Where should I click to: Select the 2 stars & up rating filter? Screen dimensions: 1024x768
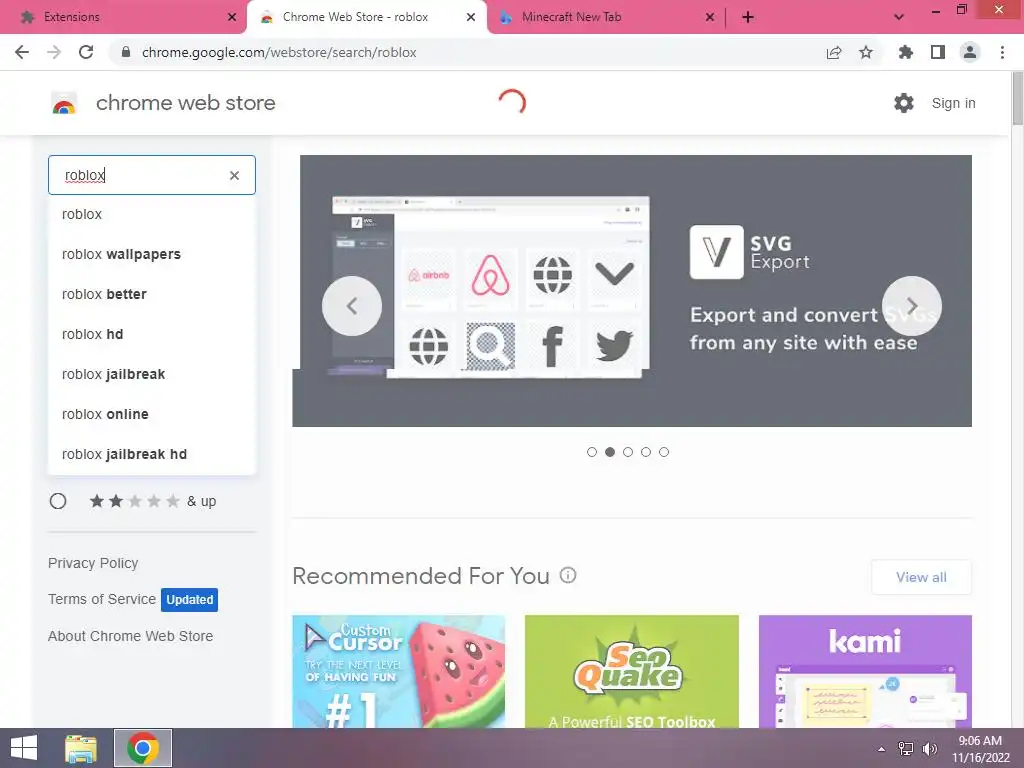pos(58,501)
